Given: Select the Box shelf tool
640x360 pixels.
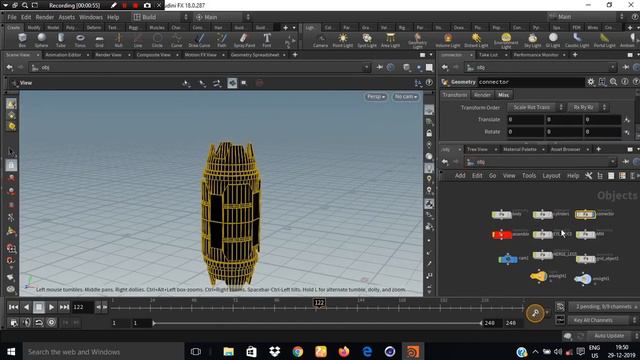Looking at the screenshot, I should pos(22,40).
